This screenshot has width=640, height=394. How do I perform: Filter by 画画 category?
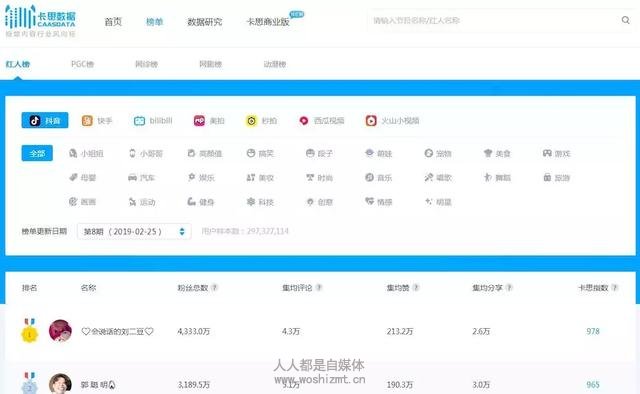pyautogui.click(x=82, y=202)
